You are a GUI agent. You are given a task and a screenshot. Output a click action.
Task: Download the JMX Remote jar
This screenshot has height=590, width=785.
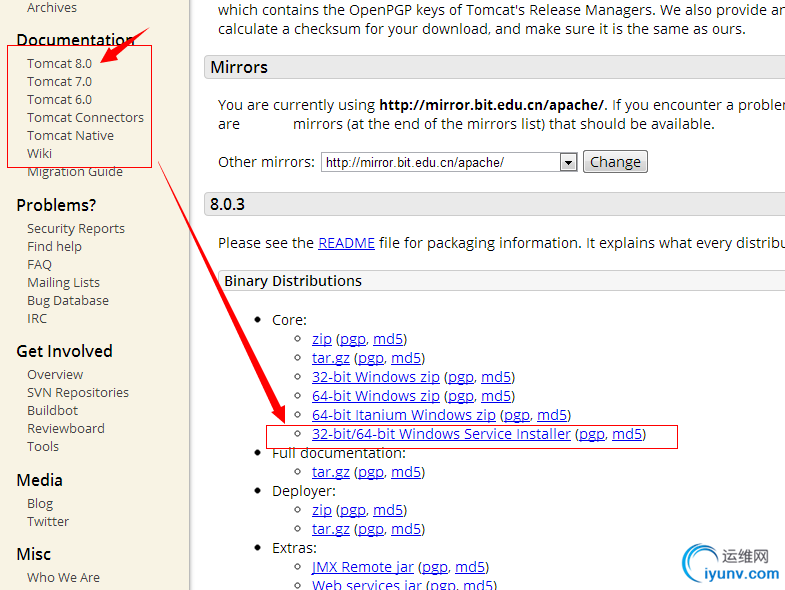point(363,567)
